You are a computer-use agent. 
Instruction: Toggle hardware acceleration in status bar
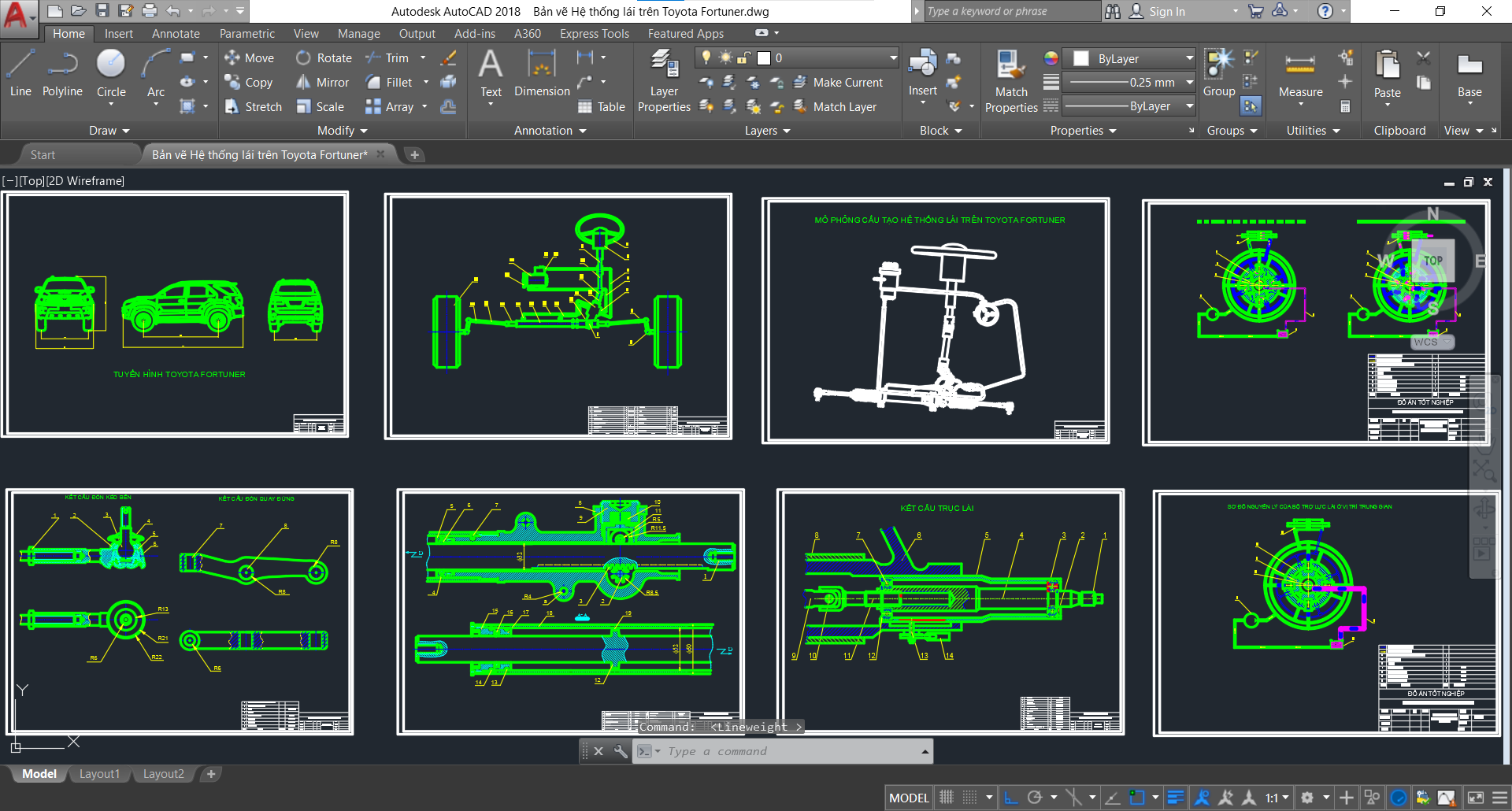pos(1399,798)
